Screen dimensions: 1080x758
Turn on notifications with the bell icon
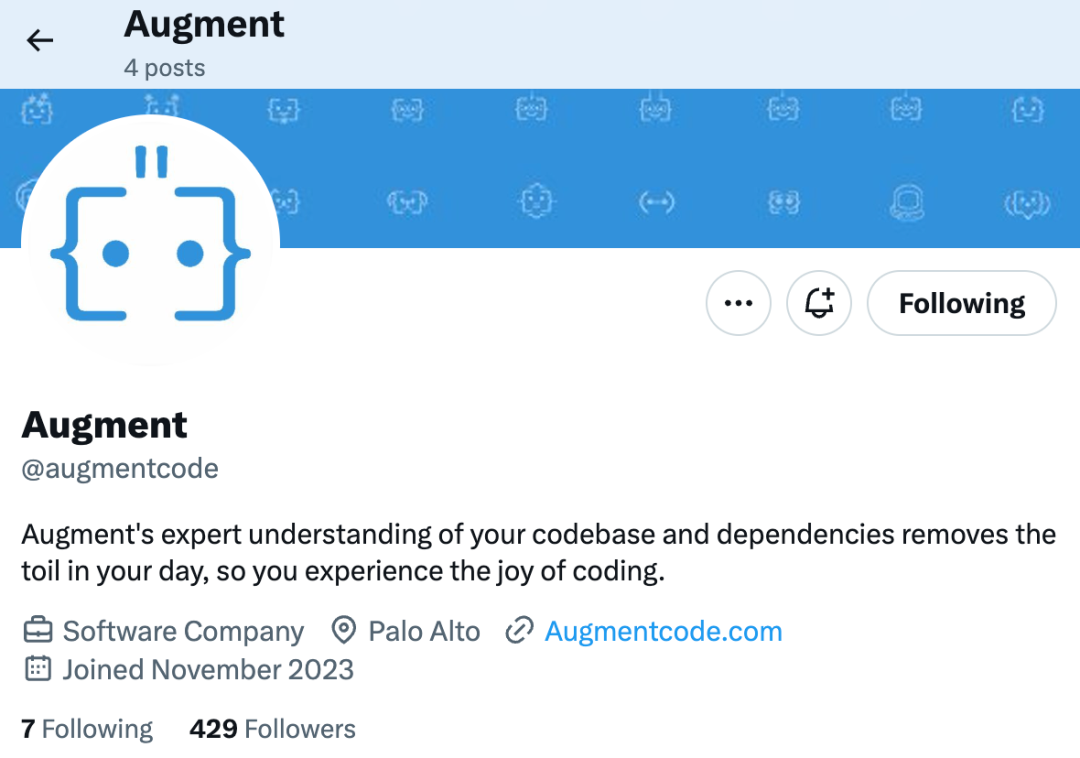pyautogui.click(x=819, y=303)
